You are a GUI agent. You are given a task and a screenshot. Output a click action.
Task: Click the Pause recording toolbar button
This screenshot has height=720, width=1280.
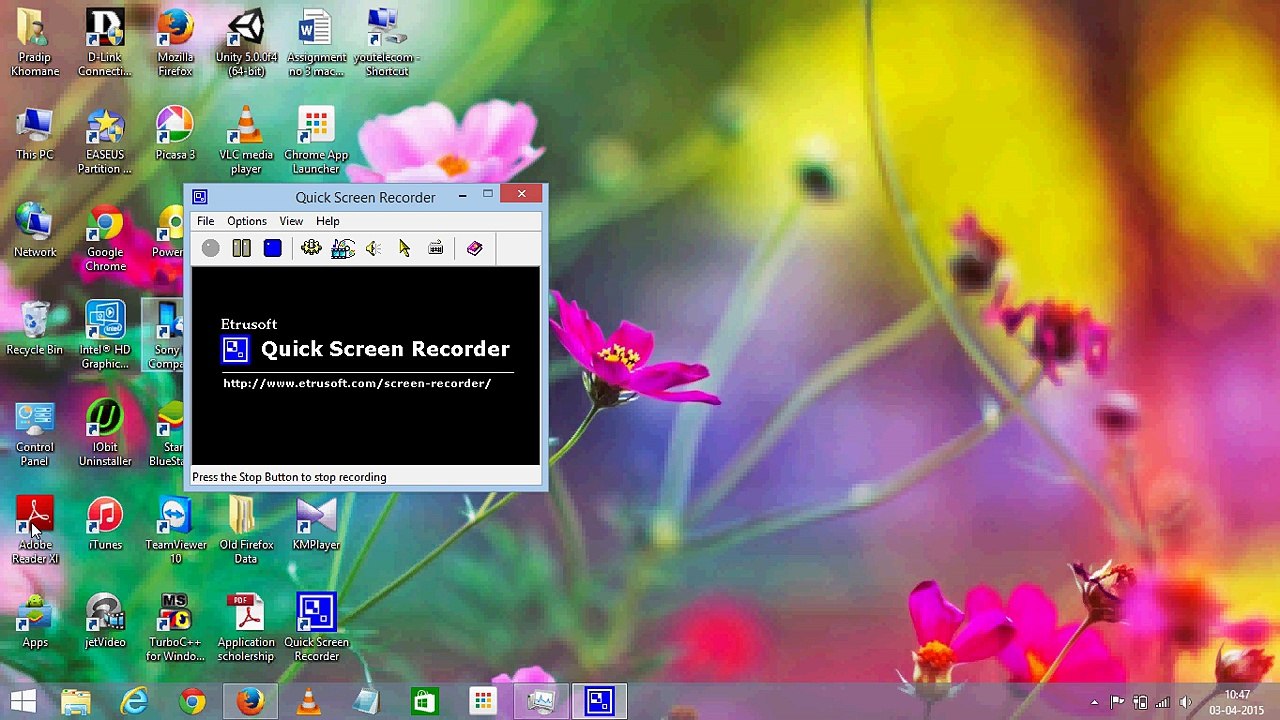click(241, 248)
